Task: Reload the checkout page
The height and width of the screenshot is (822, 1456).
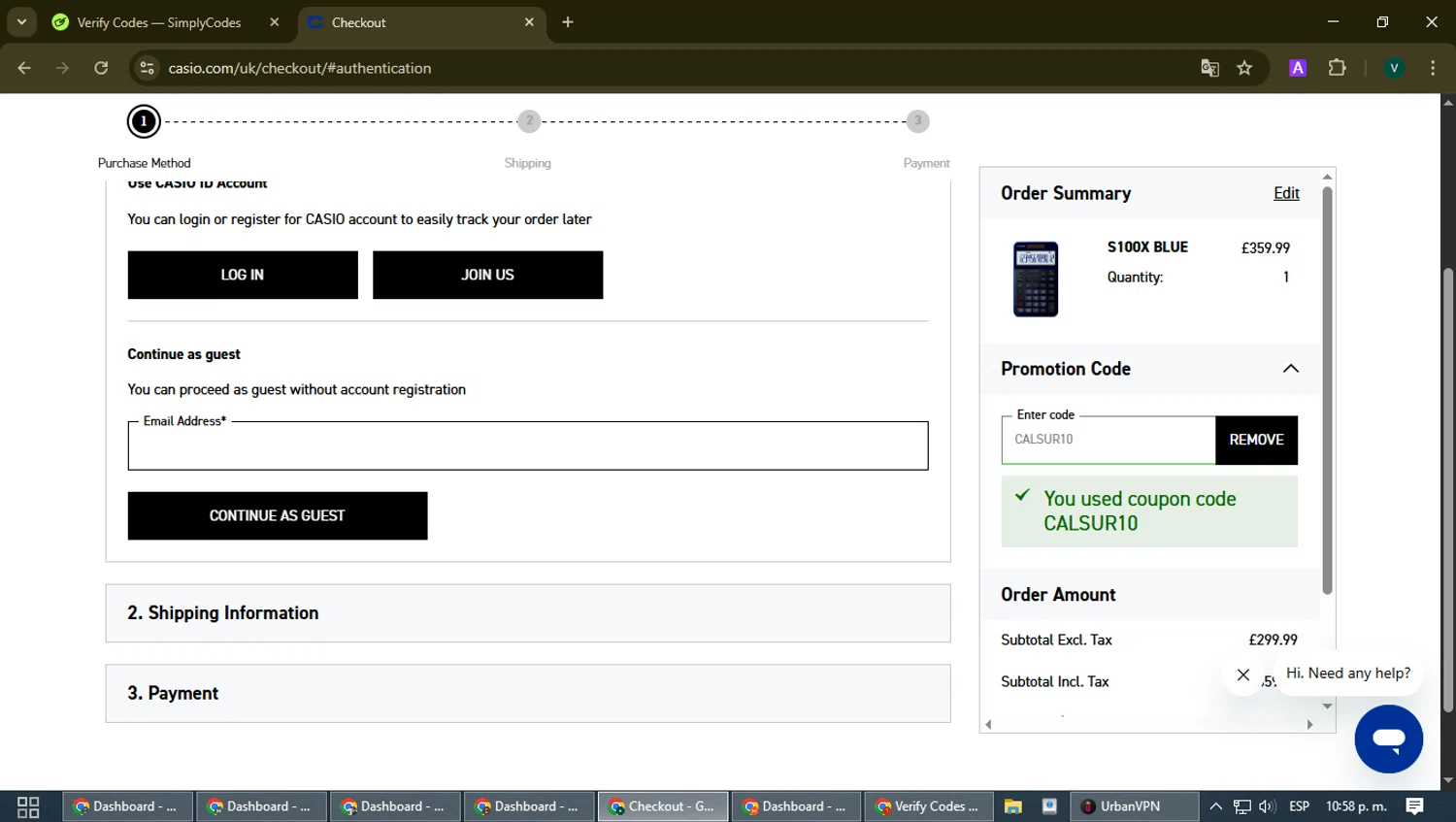Action: tap(101, 68)
